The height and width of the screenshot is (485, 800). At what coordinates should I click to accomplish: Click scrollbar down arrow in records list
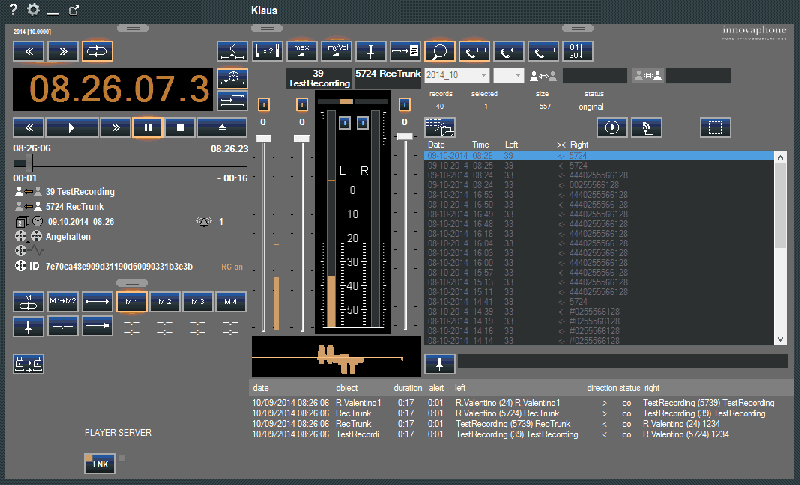click(x=780, y=339)
